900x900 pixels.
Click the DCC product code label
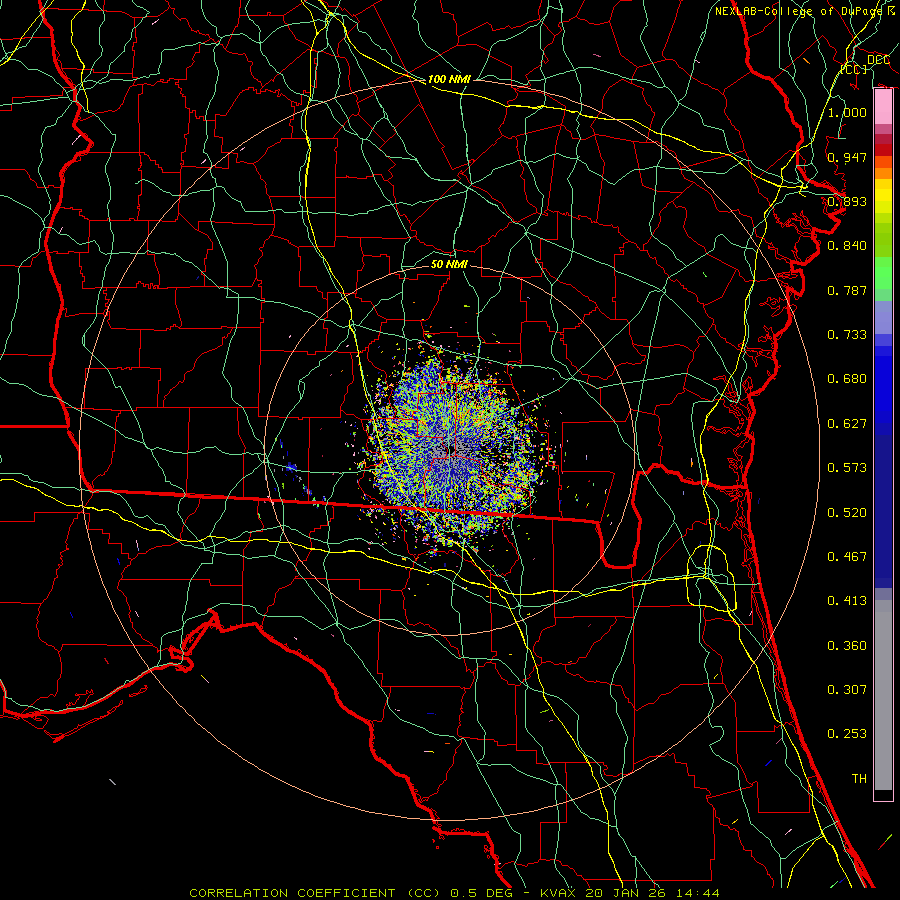click(878, 60)
